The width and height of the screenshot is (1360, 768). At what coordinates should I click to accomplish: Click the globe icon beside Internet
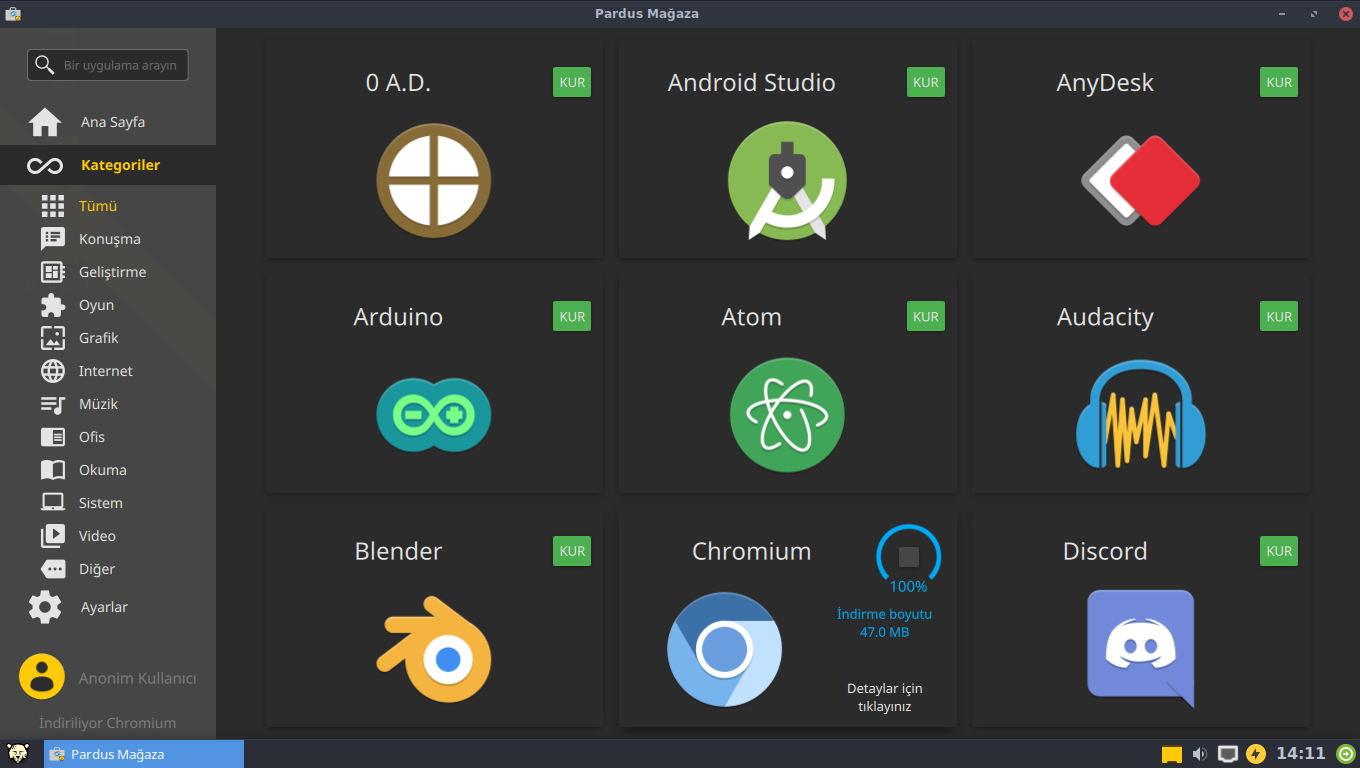pos(52,371)
